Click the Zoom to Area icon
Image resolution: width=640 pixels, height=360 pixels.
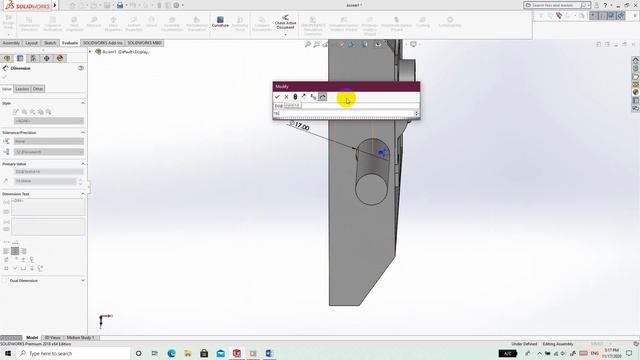316,44
